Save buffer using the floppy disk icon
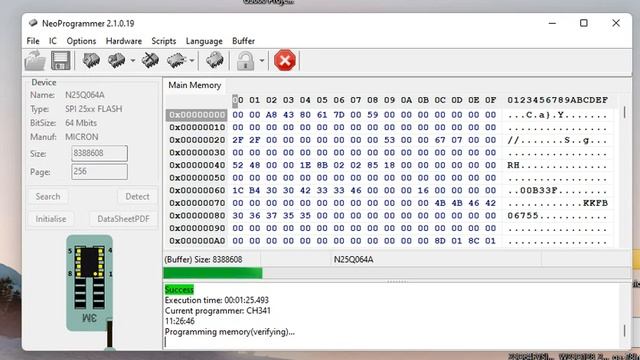The width and height of the screenshot is (640, 360). pos(60,60)
